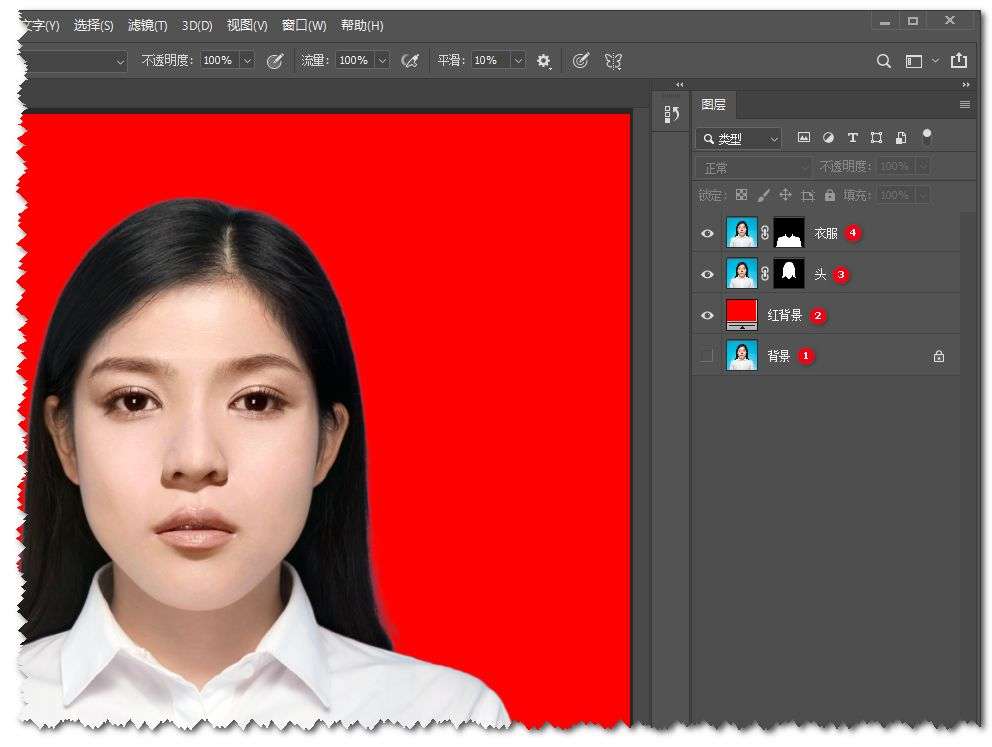Click the symmetry butterfly icon
The image size is (992, 747).
point(613,61)
